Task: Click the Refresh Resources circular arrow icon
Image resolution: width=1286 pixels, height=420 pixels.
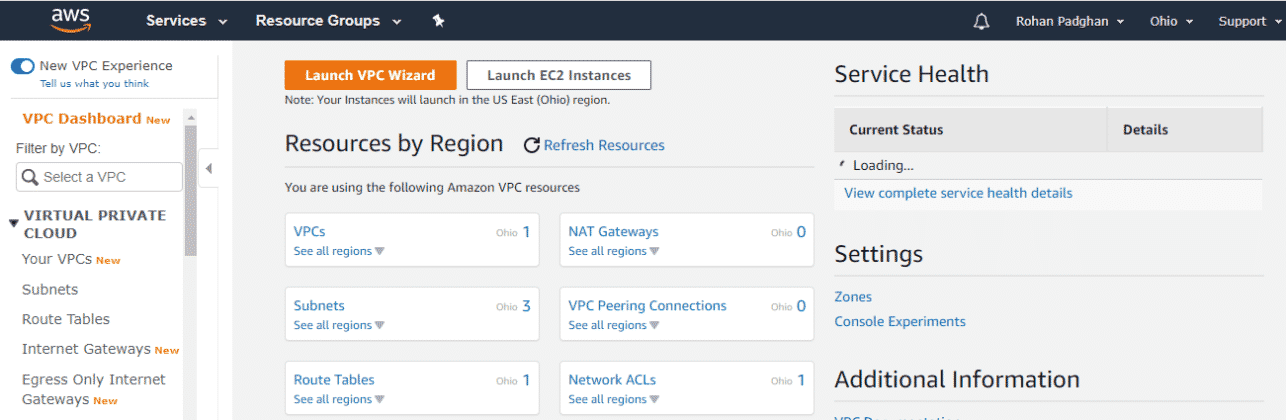Action: 532,146
